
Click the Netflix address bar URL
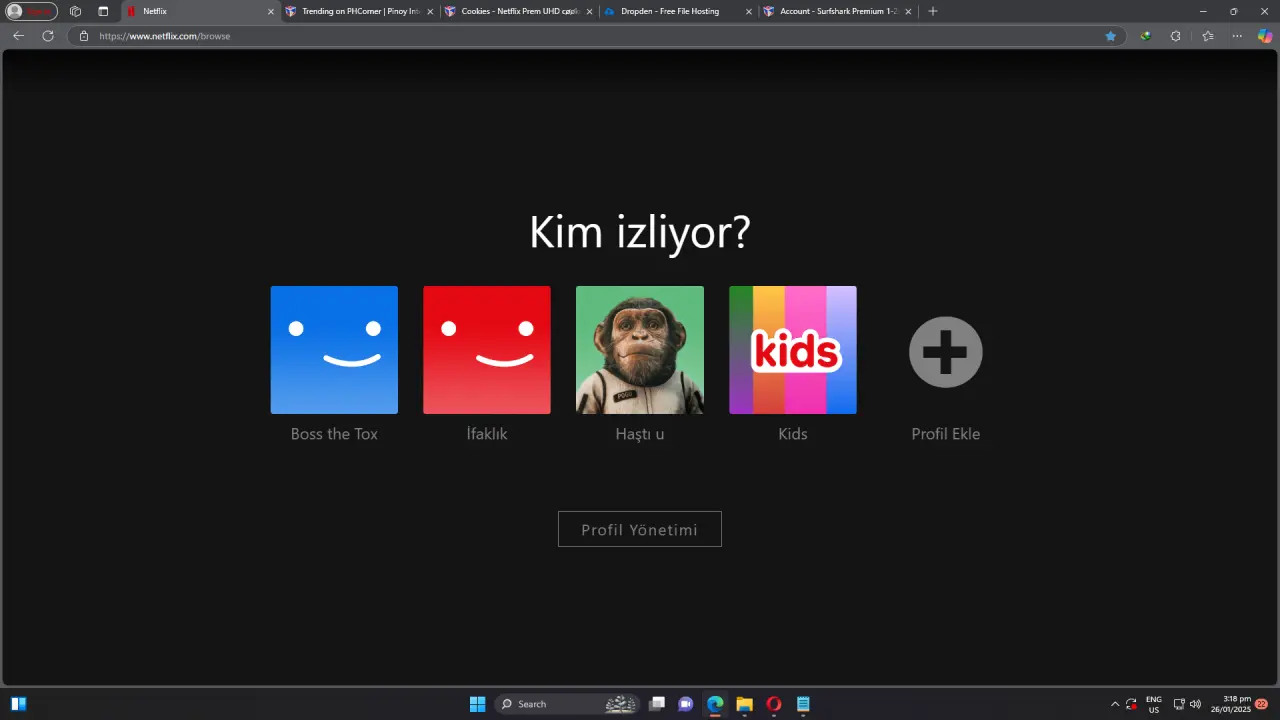tap(164, 36)
